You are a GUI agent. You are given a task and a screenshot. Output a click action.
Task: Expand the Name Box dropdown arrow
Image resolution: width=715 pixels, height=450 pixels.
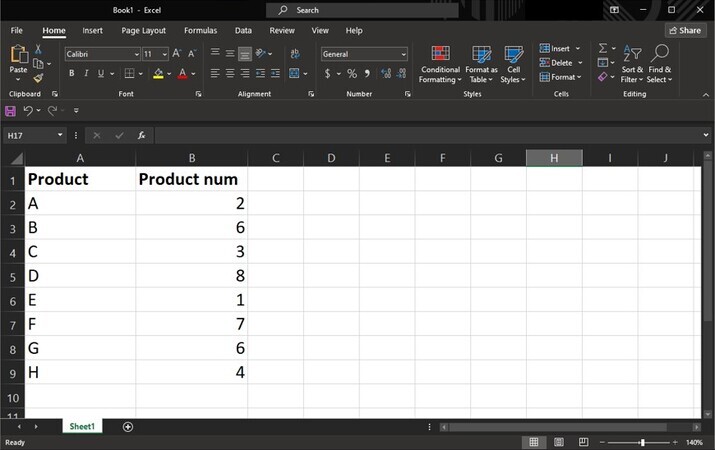tap(60, 135)
